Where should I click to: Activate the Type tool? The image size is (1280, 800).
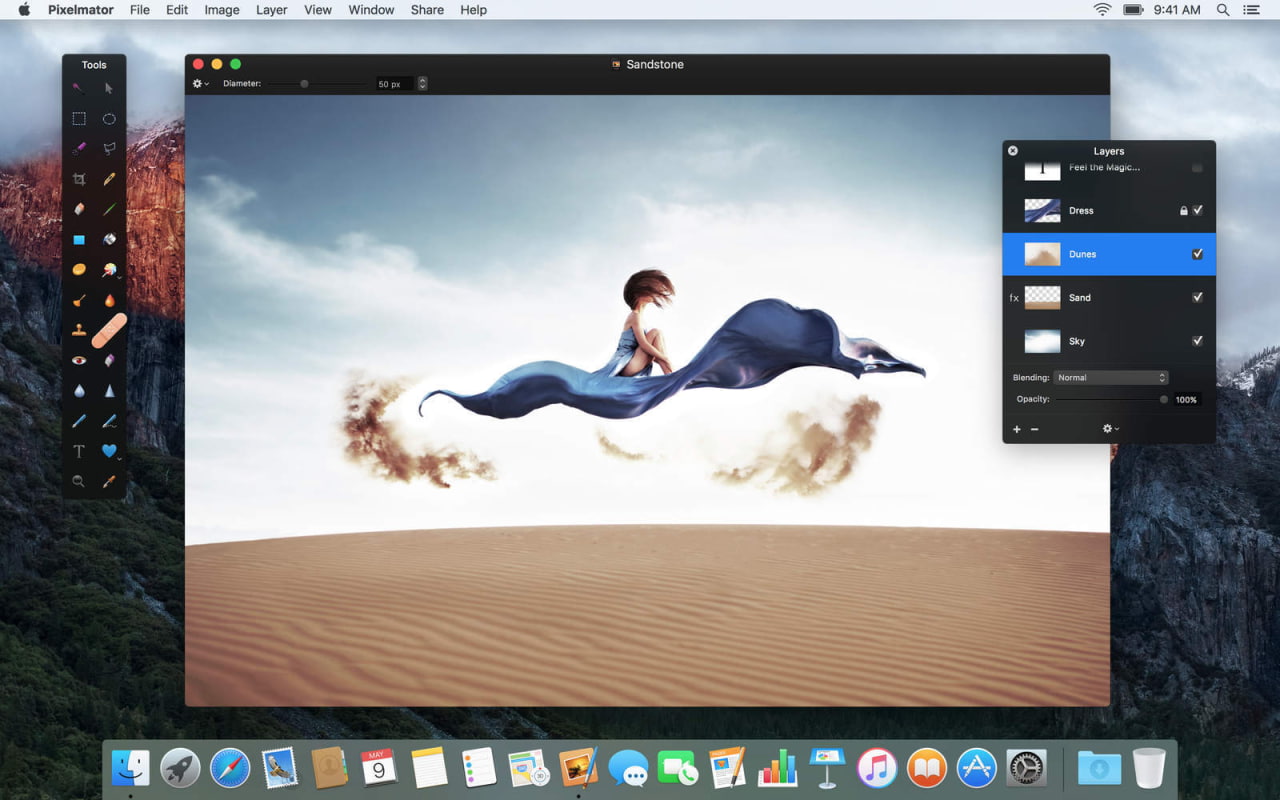click(x=78, y=451)
